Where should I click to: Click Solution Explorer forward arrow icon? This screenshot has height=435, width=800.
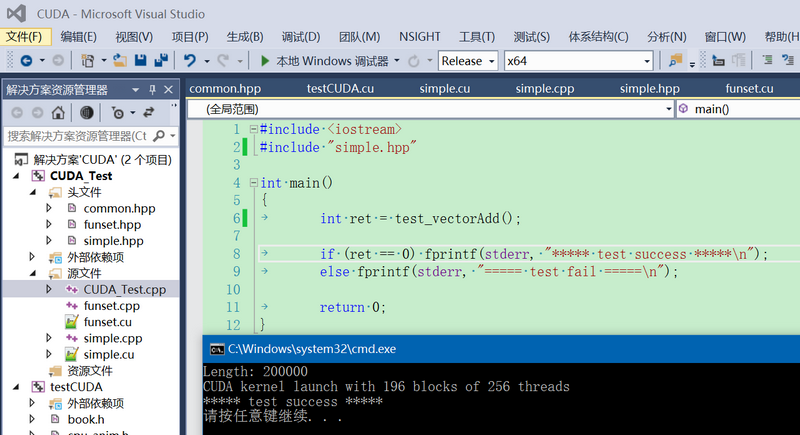coord(37,112)
